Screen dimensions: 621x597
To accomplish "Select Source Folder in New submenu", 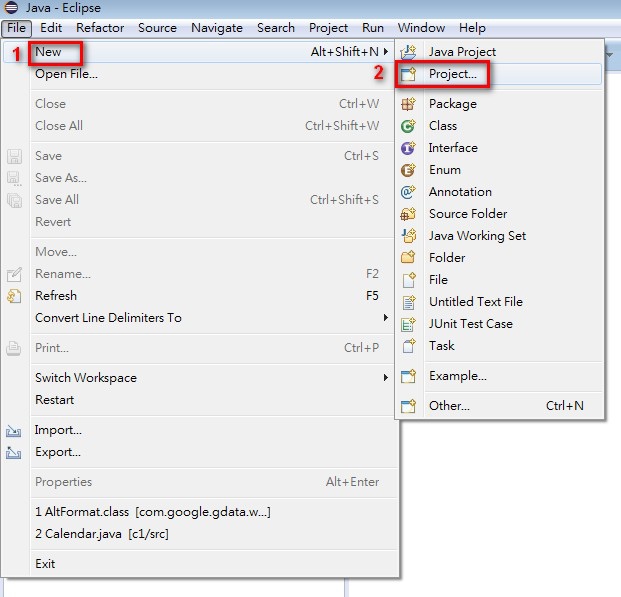I will (x=499, y=214).
